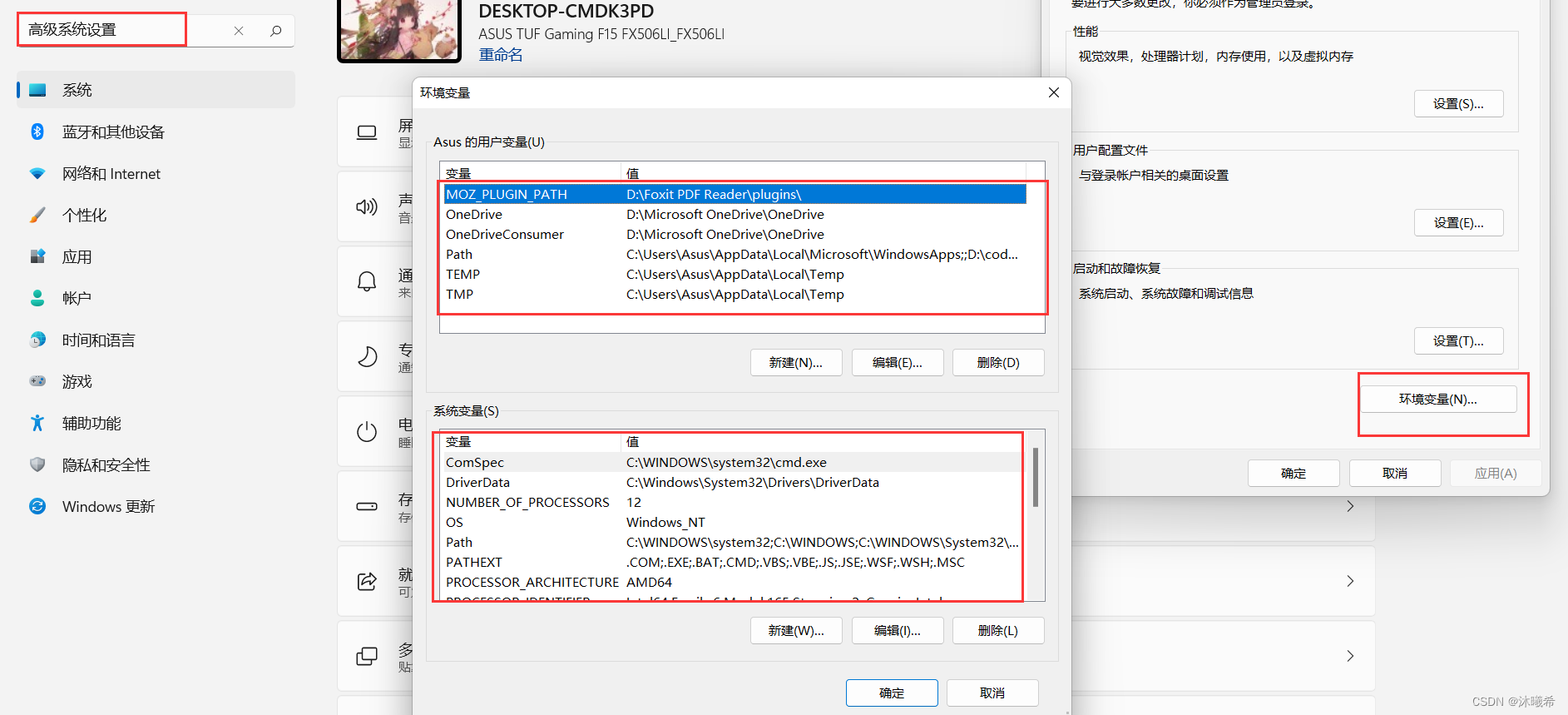Select the PROCESSOR_ARCHITECTURE system variable

click(x=733, y=583)
